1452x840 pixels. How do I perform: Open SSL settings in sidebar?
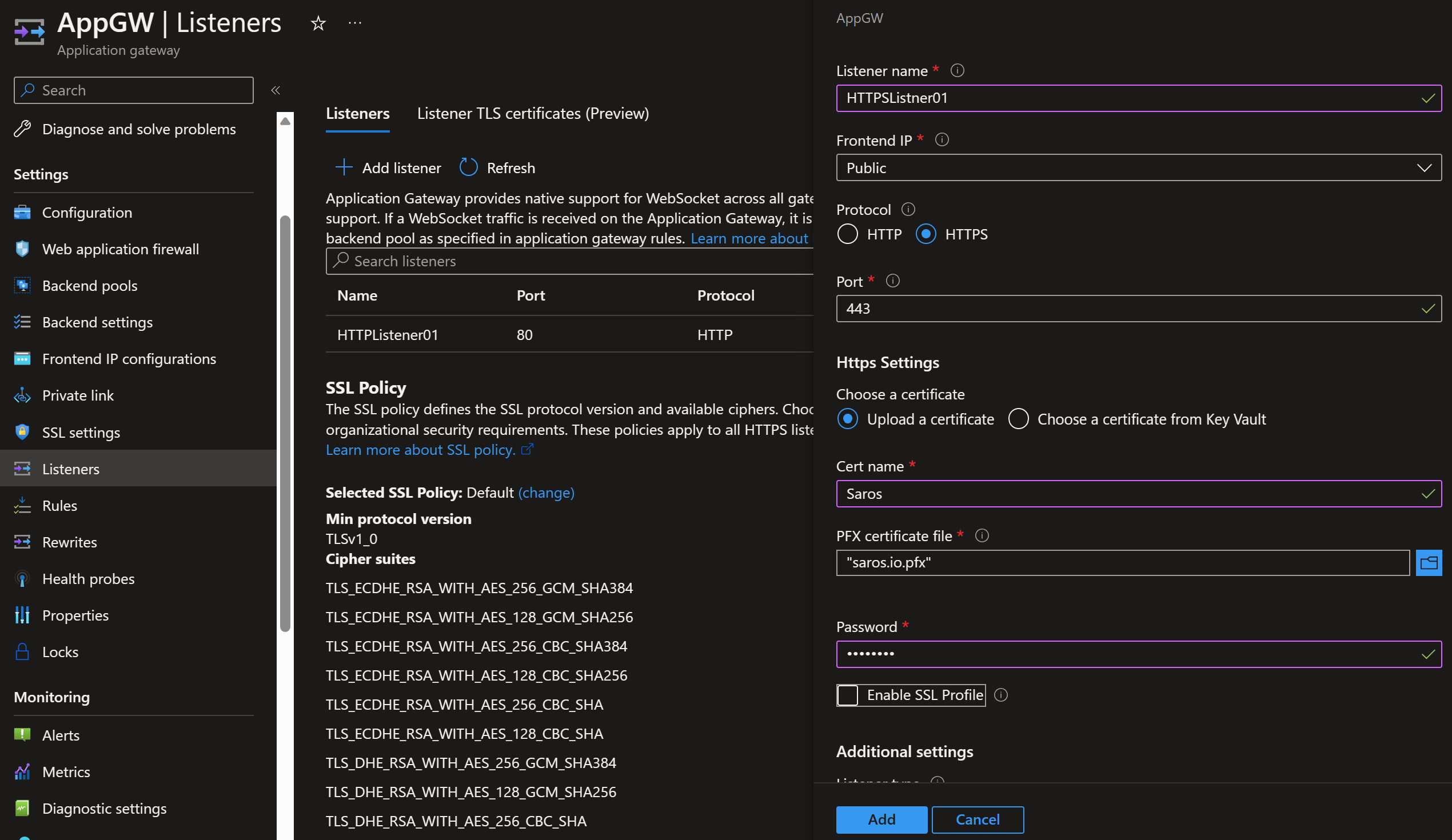(x=81, y=432)
